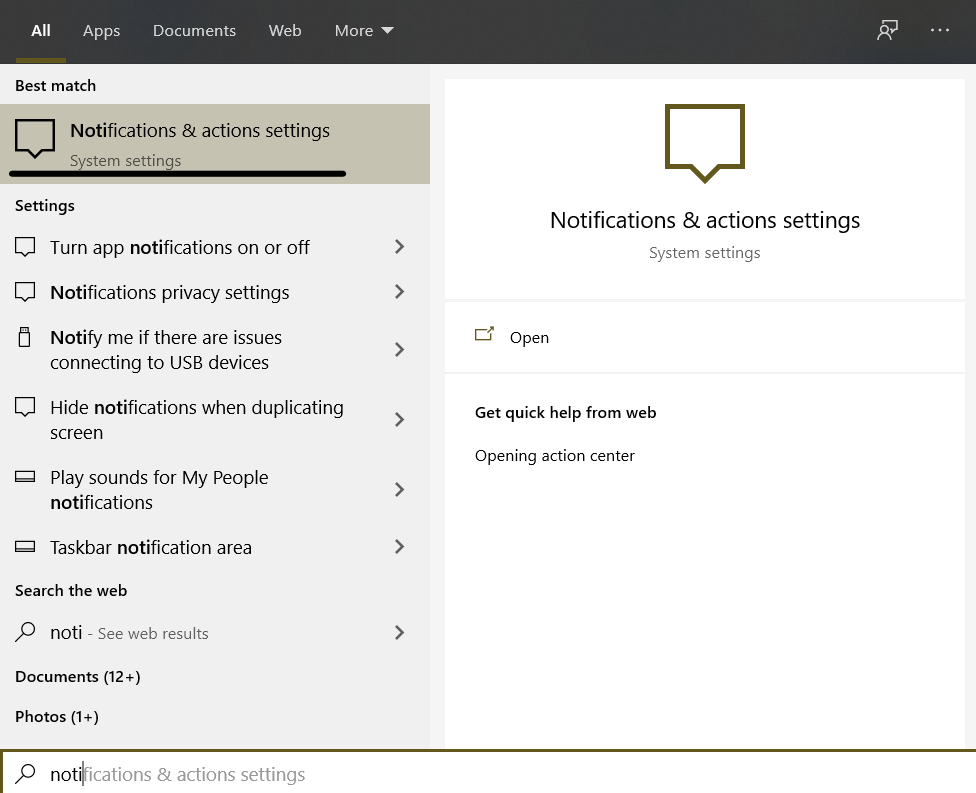976x793 pixels.
Task: Click the Taskbar notification area icon
Action: 25,548
